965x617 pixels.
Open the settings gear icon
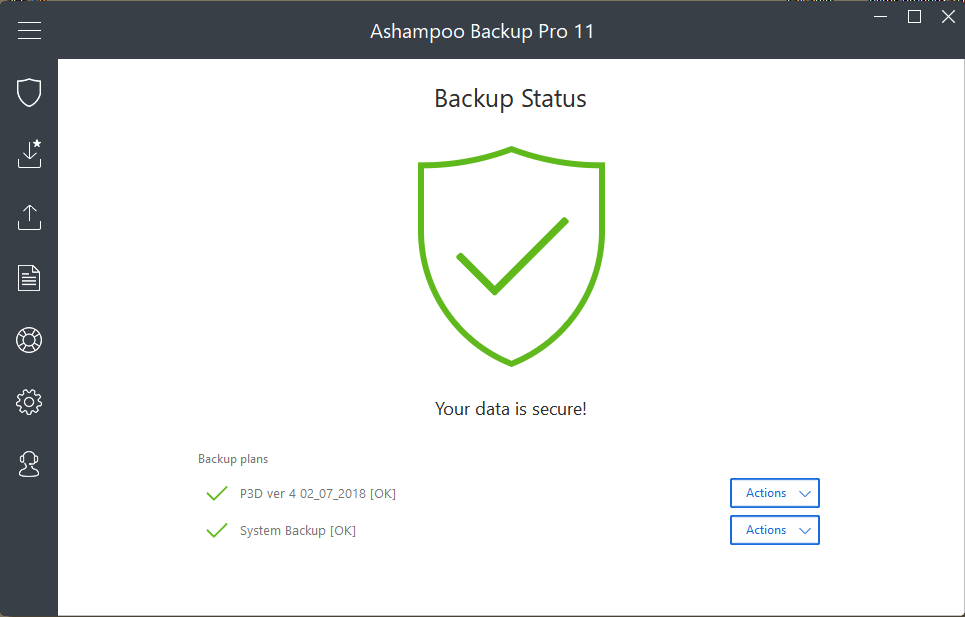(29, 402)
